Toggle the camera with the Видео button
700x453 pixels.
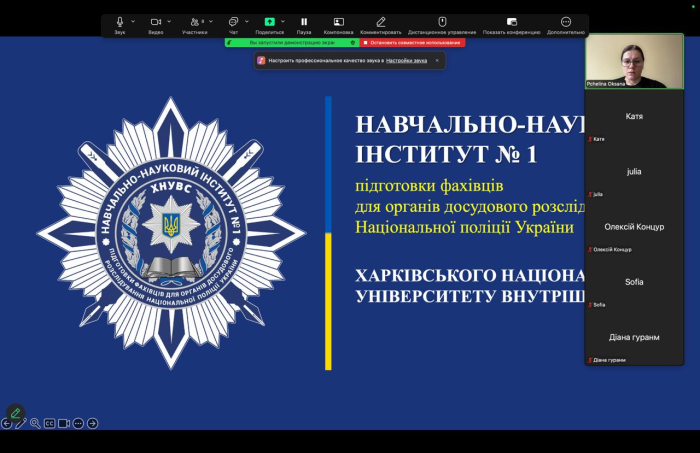155,22
